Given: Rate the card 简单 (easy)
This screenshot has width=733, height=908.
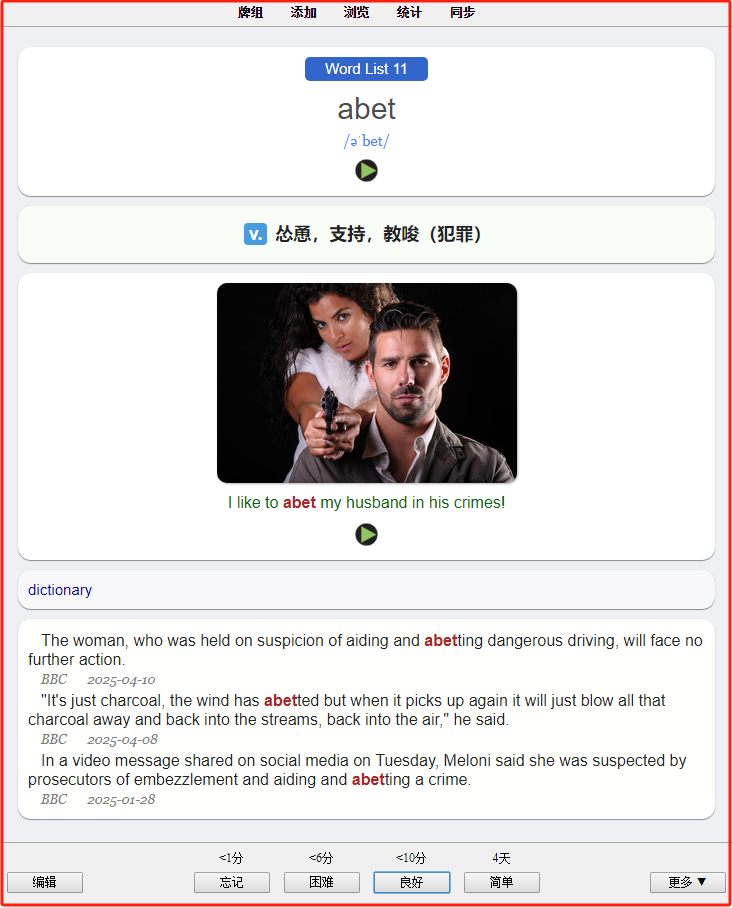Looking at the screenshot, I should point(501,883).
